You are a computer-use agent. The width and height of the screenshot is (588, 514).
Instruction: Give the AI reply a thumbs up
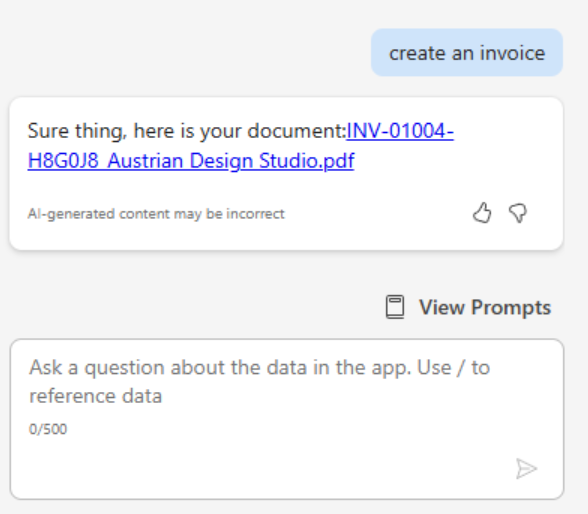tap(482, 213)
